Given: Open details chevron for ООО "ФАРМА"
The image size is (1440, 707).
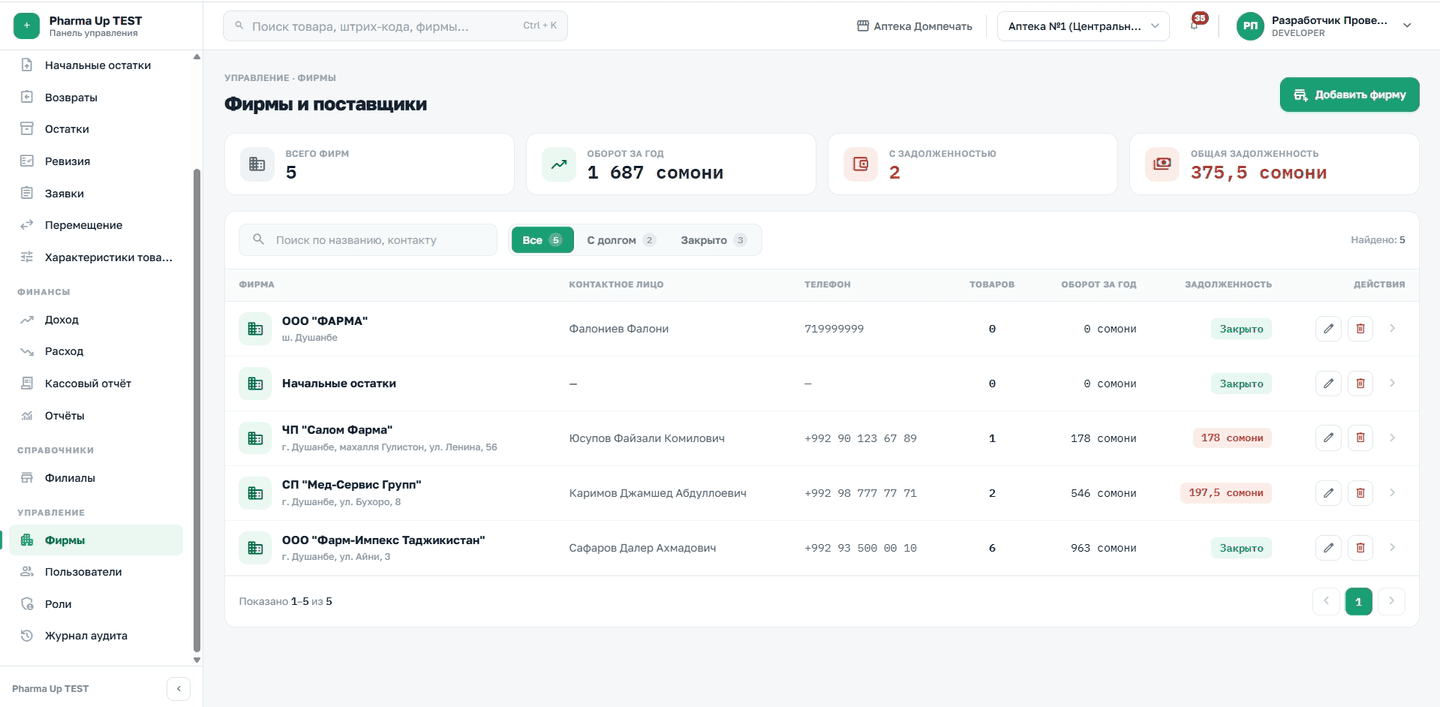Looking at the screenshot, I should (x=1392, y=328).
